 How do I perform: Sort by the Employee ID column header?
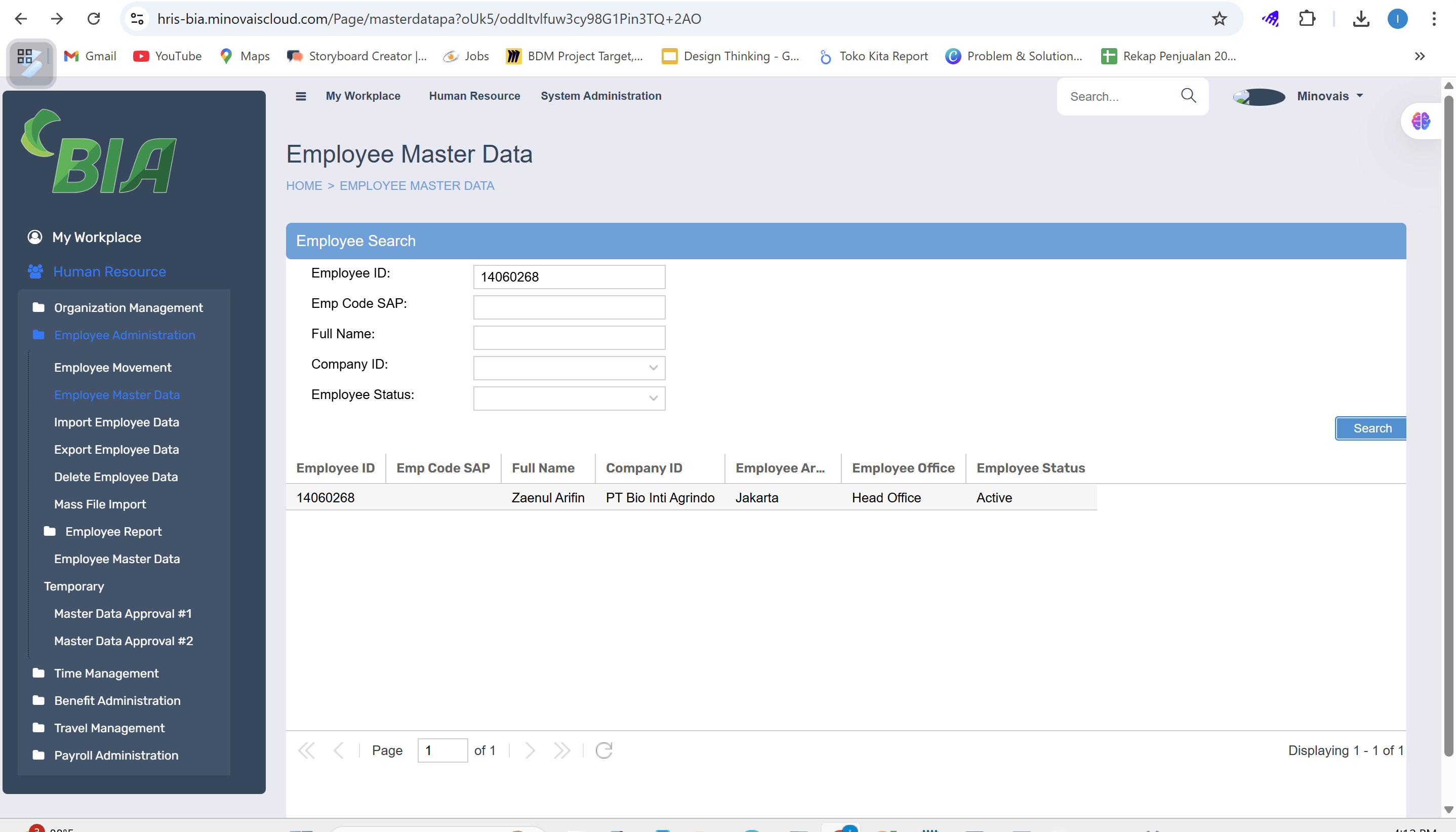tap(335, 468)
